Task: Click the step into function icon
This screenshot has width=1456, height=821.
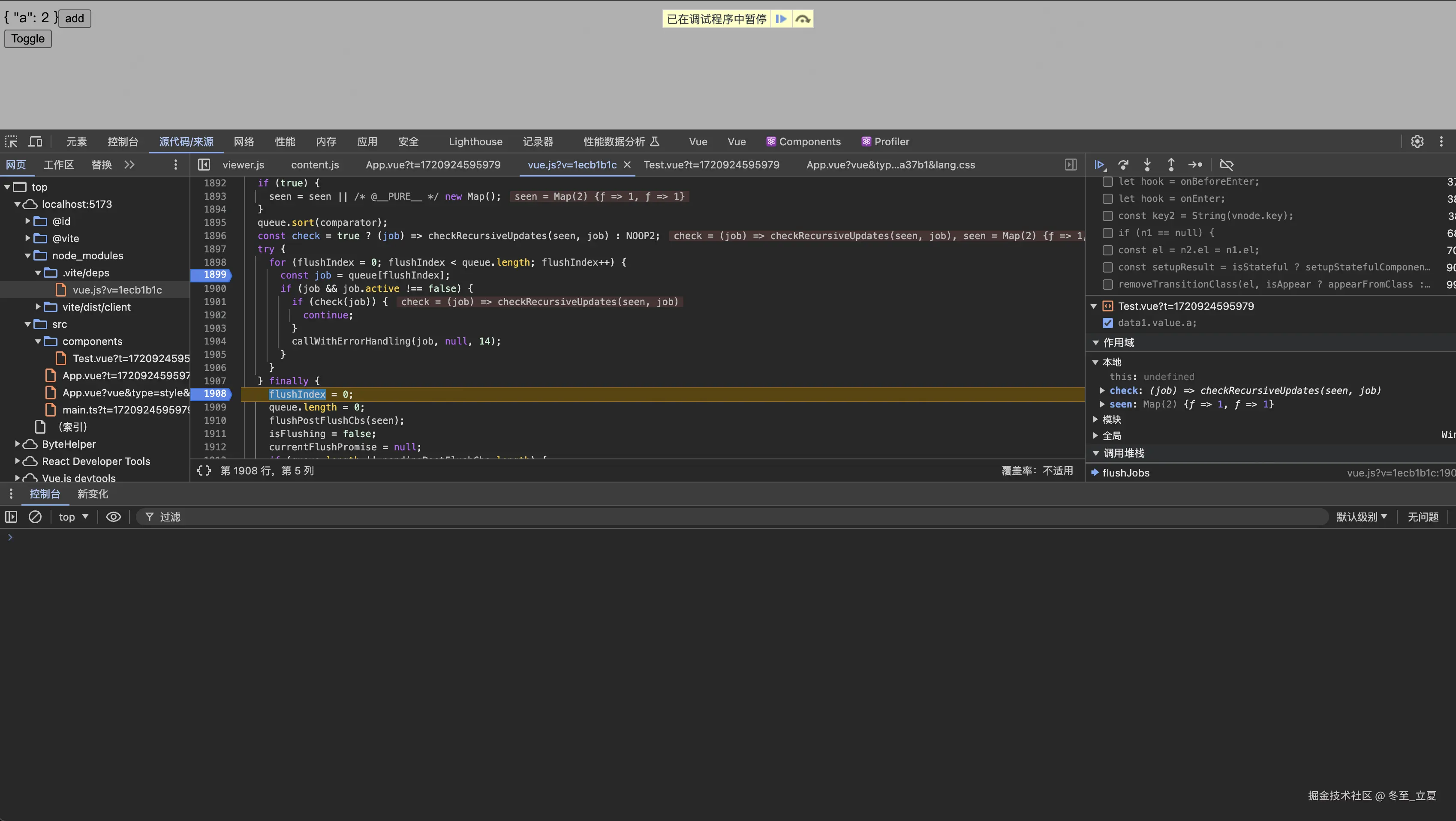Action: [1147, 165]
